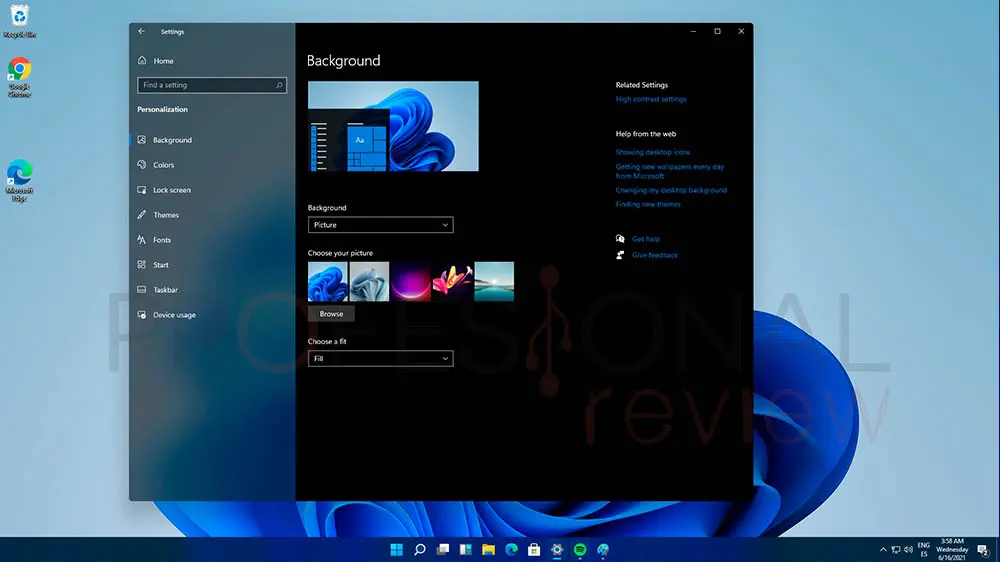Image resolution: width=1000 pixels, height=562 pixels.
Task: Open the Background type dropdown showing Picture
Action: (x=381, y=225)
